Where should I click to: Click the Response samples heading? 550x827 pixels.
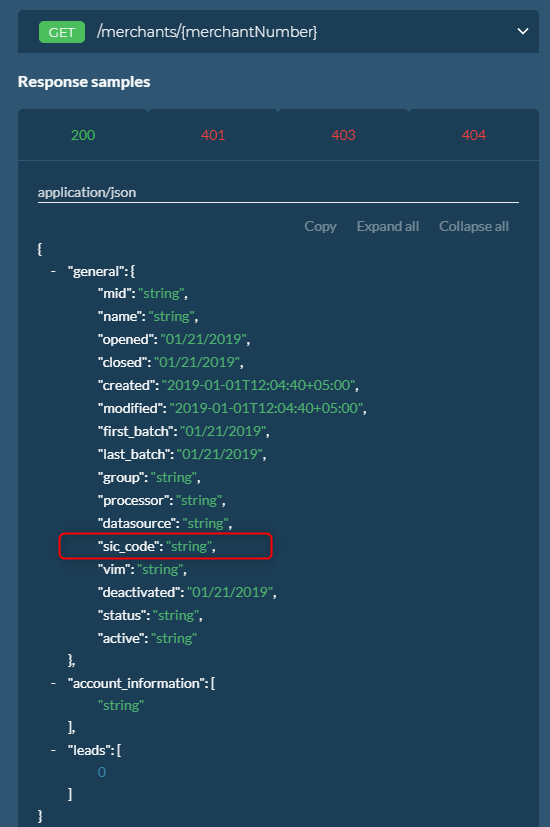[x=84, y=82]
